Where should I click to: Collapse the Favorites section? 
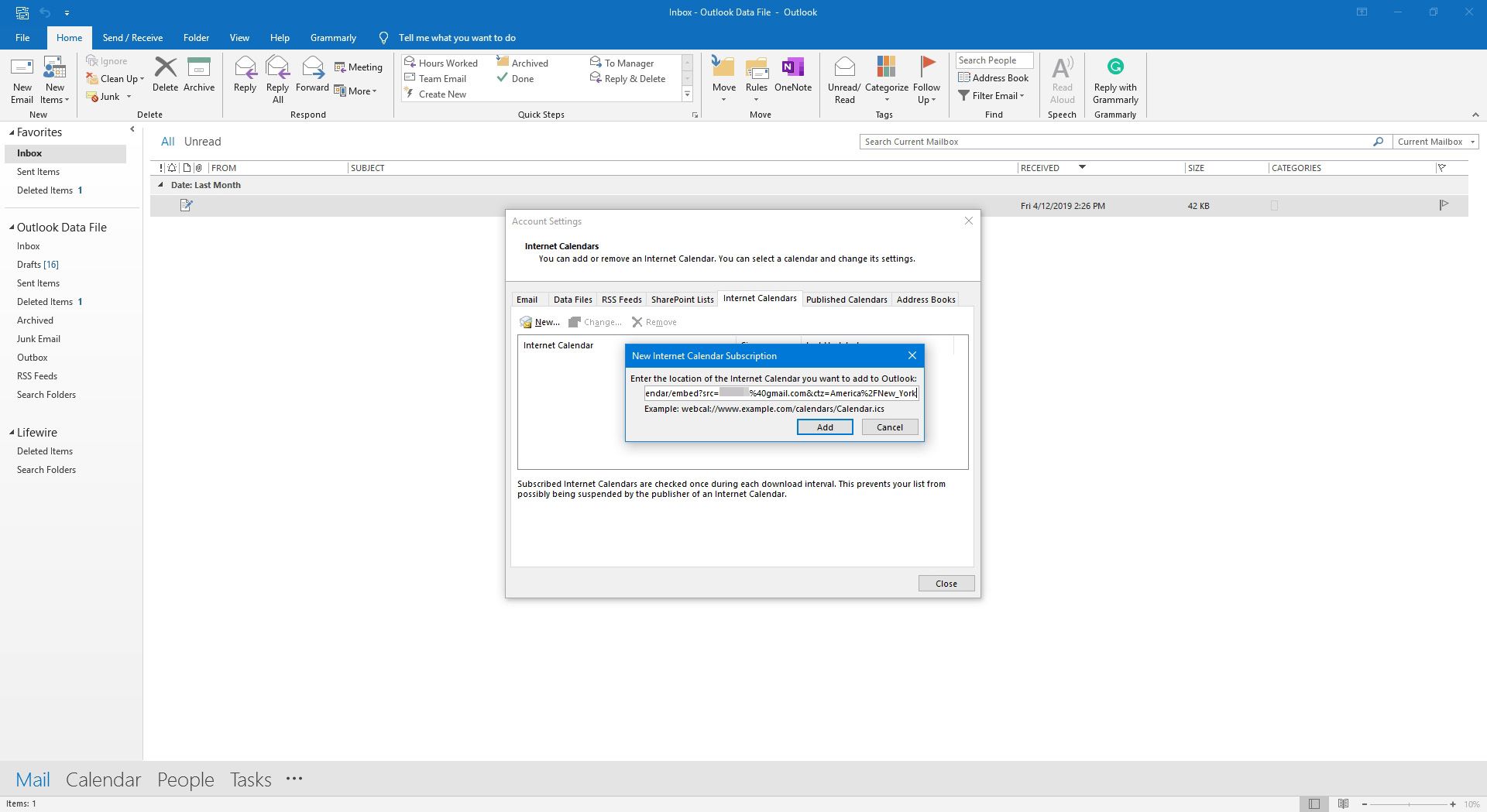point(12,133)
